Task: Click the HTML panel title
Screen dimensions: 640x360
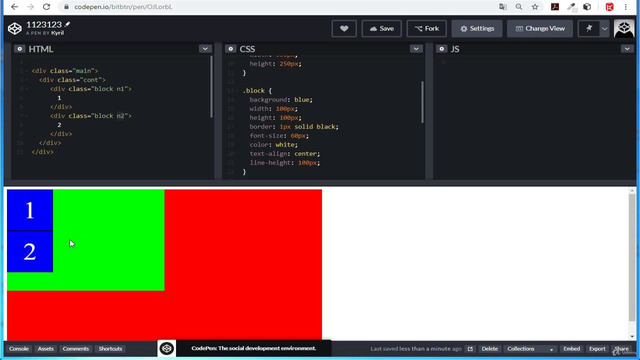Action: (41, 49)
